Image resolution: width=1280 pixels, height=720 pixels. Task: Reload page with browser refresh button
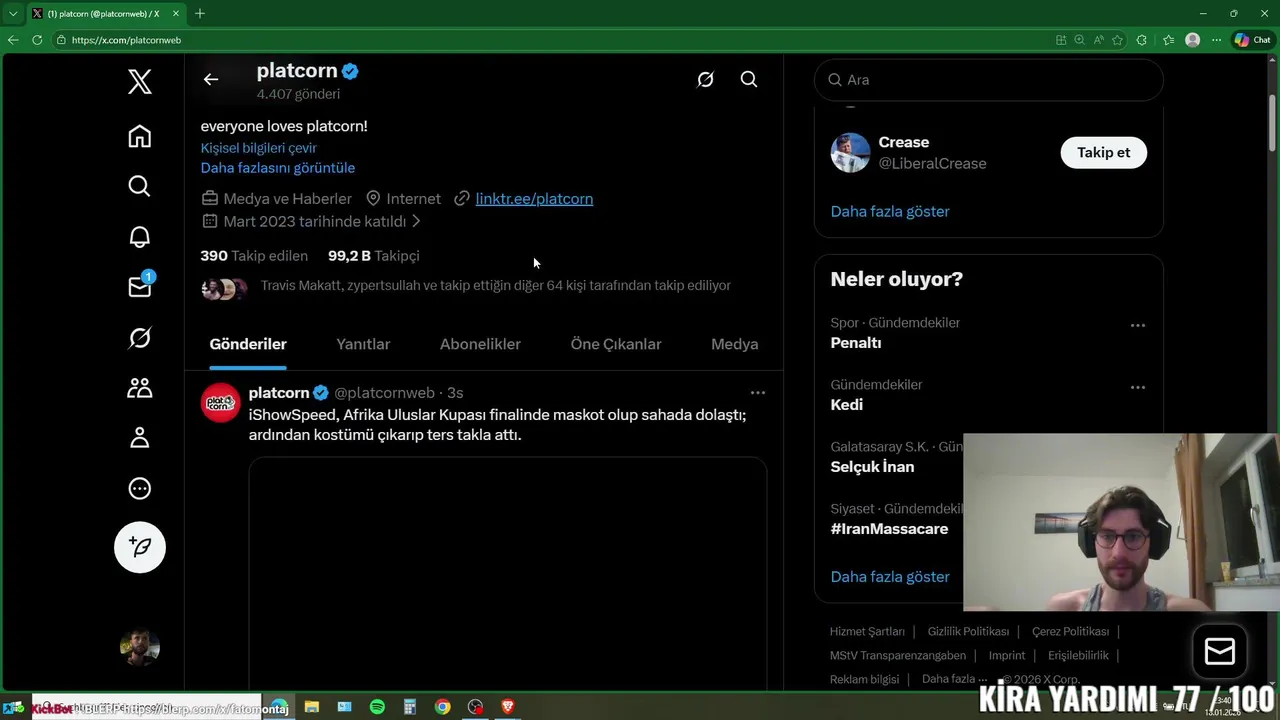(x=37, y=40)
